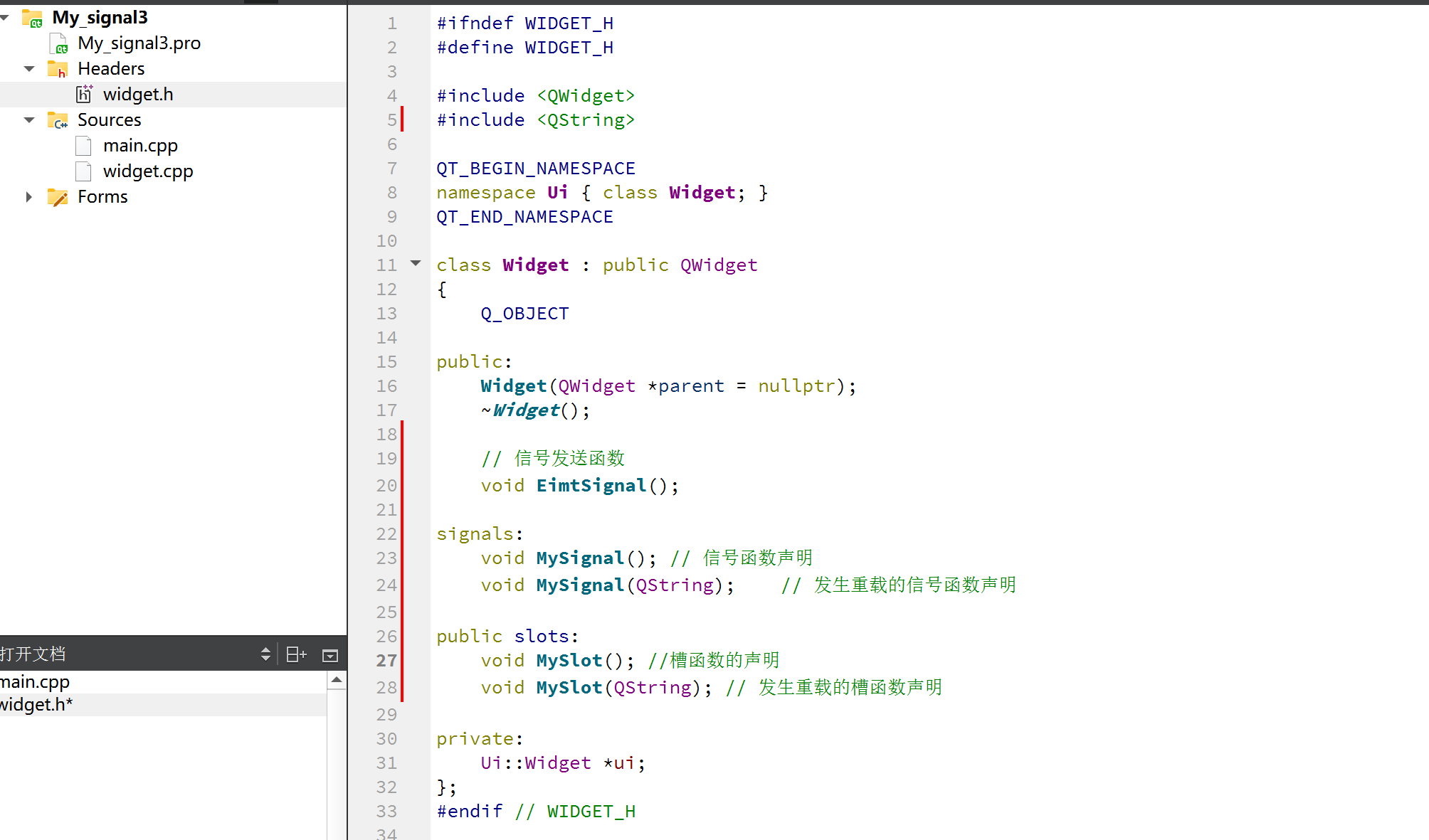The image size is (1429, 840).
Task: Collapse the My_signal3 project tree
Action: click(5, 17)
